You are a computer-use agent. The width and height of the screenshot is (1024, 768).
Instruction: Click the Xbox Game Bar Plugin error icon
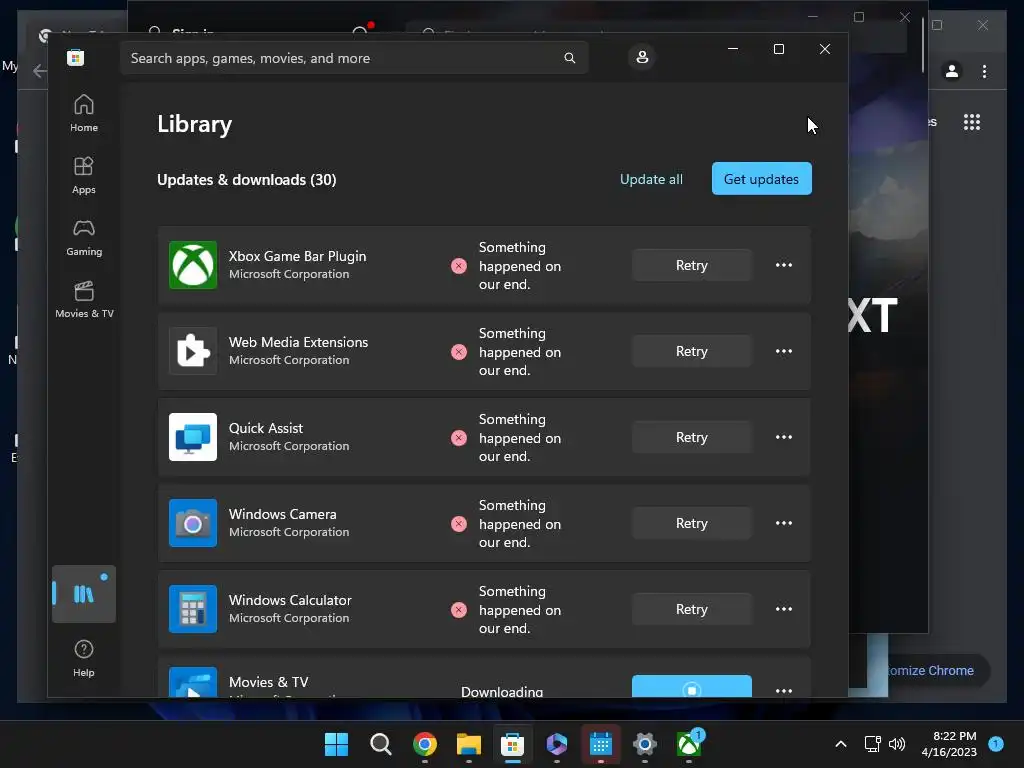(459, 266)
